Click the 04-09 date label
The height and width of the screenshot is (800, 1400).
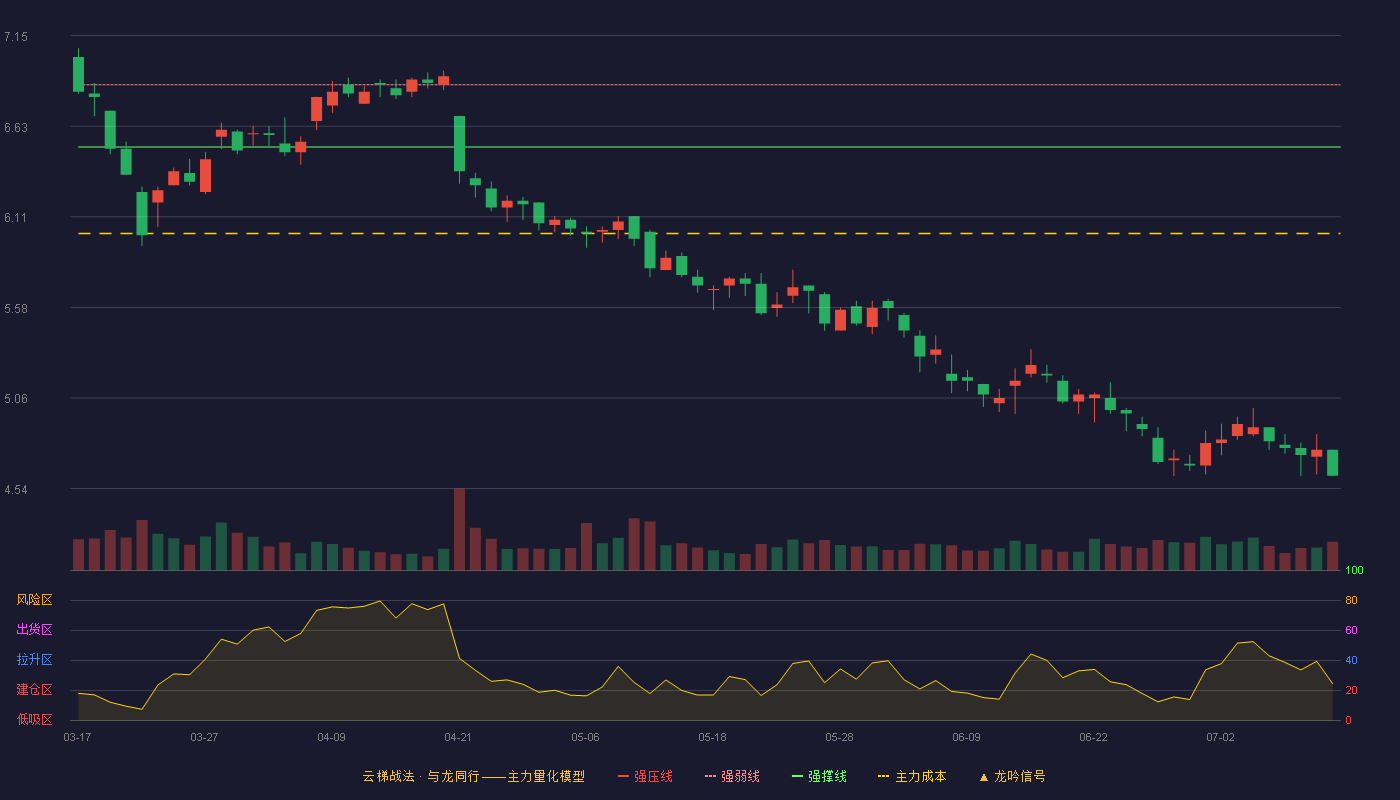point(331,737)
